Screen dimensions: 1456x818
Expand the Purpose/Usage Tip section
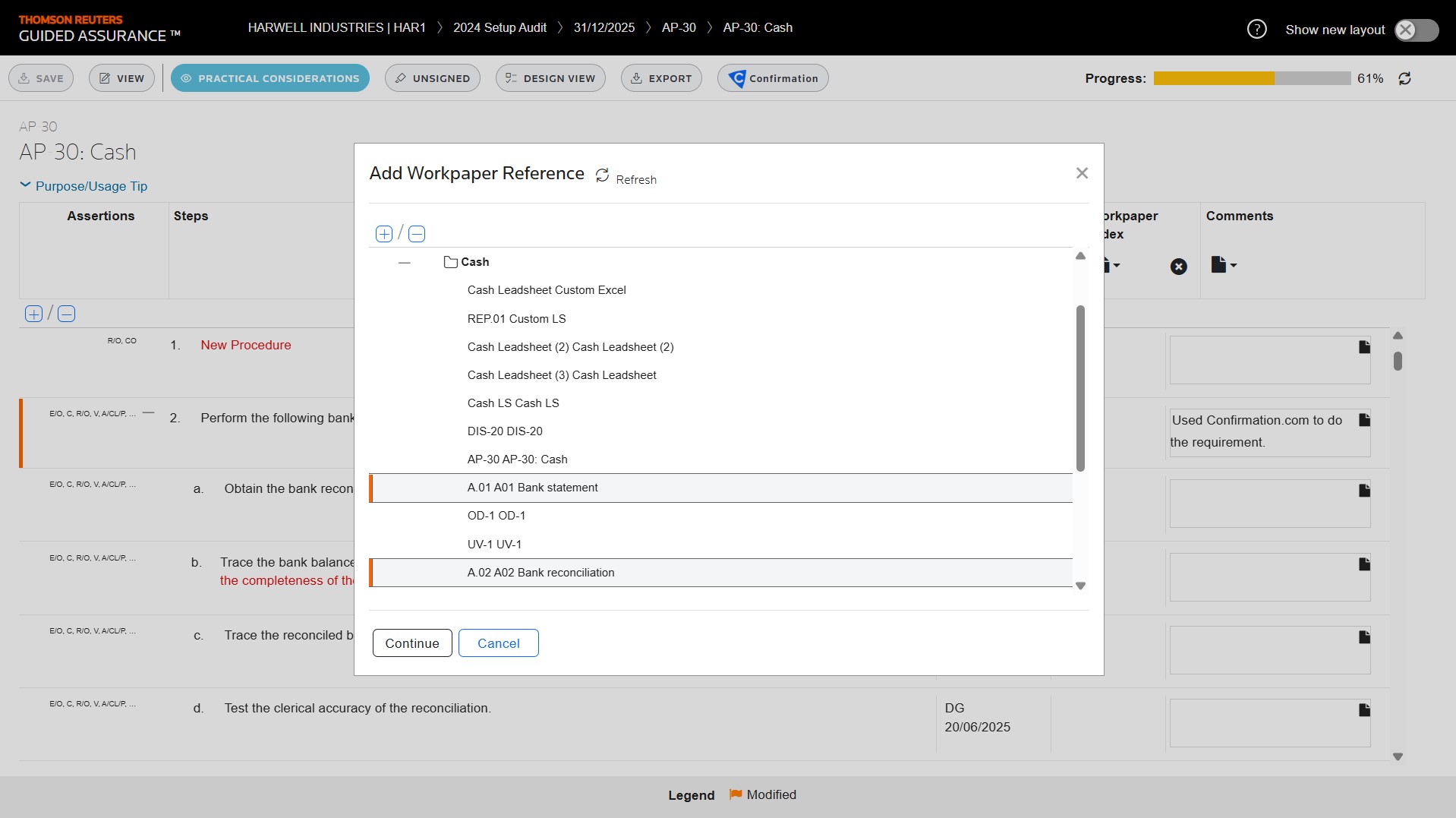[x=84, y=186]
